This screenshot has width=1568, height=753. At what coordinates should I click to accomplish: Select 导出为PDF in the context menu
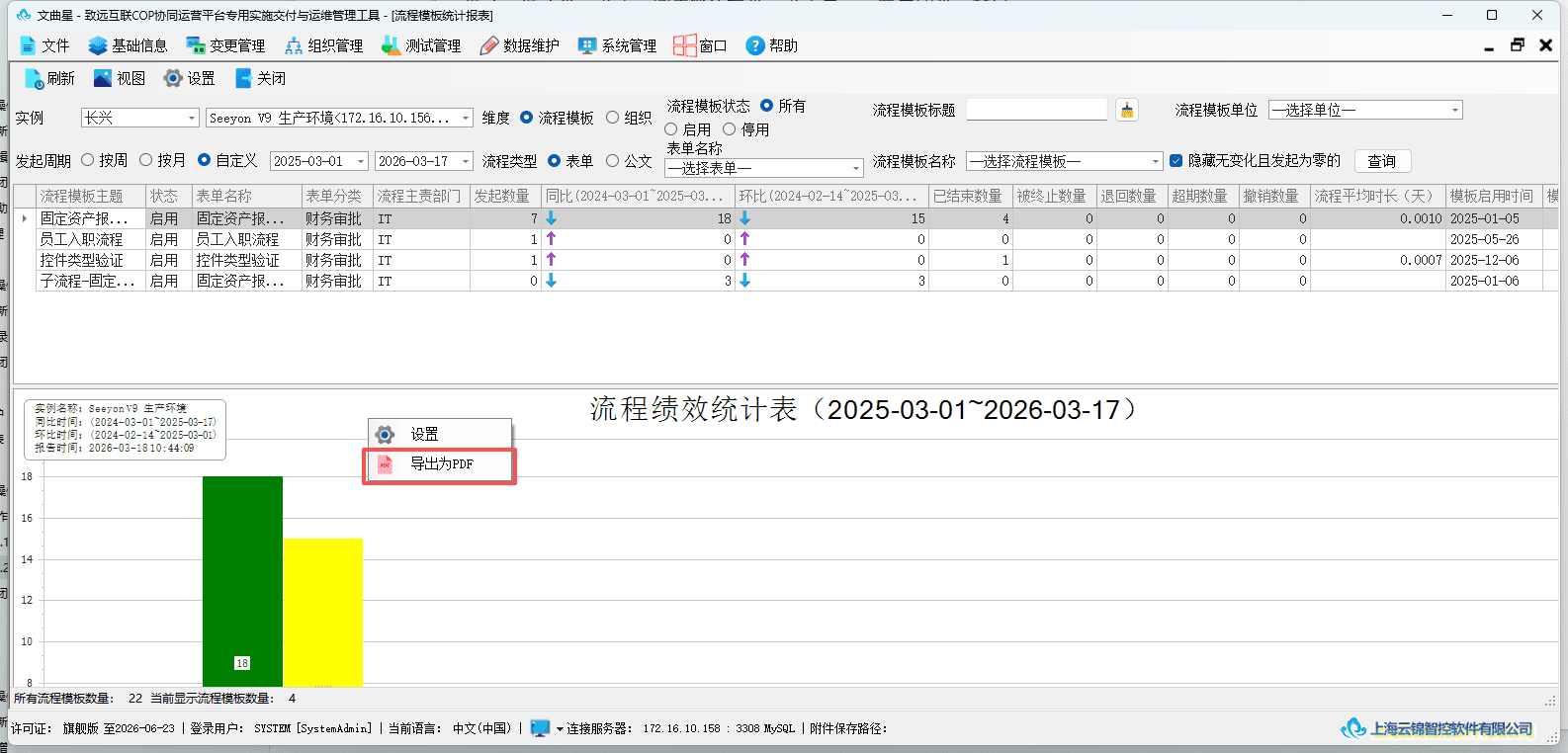pyautogui.click(x=440, y=464)
